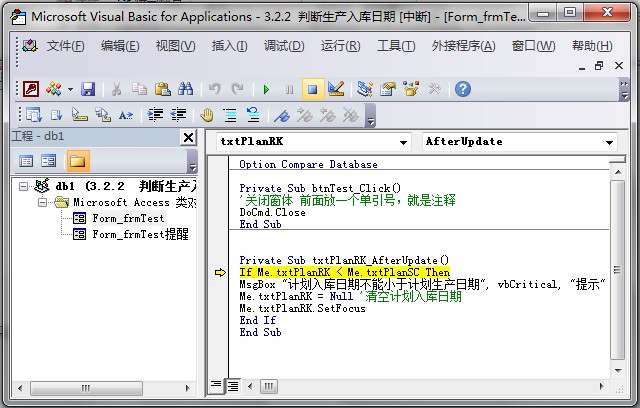Open Object Browser icon

click(x=411, y=89)
